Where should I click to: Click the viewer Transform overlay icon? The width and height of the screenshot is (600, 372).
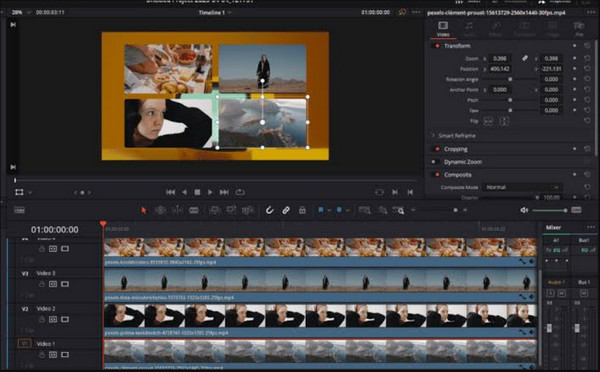(x=19, y=192)
